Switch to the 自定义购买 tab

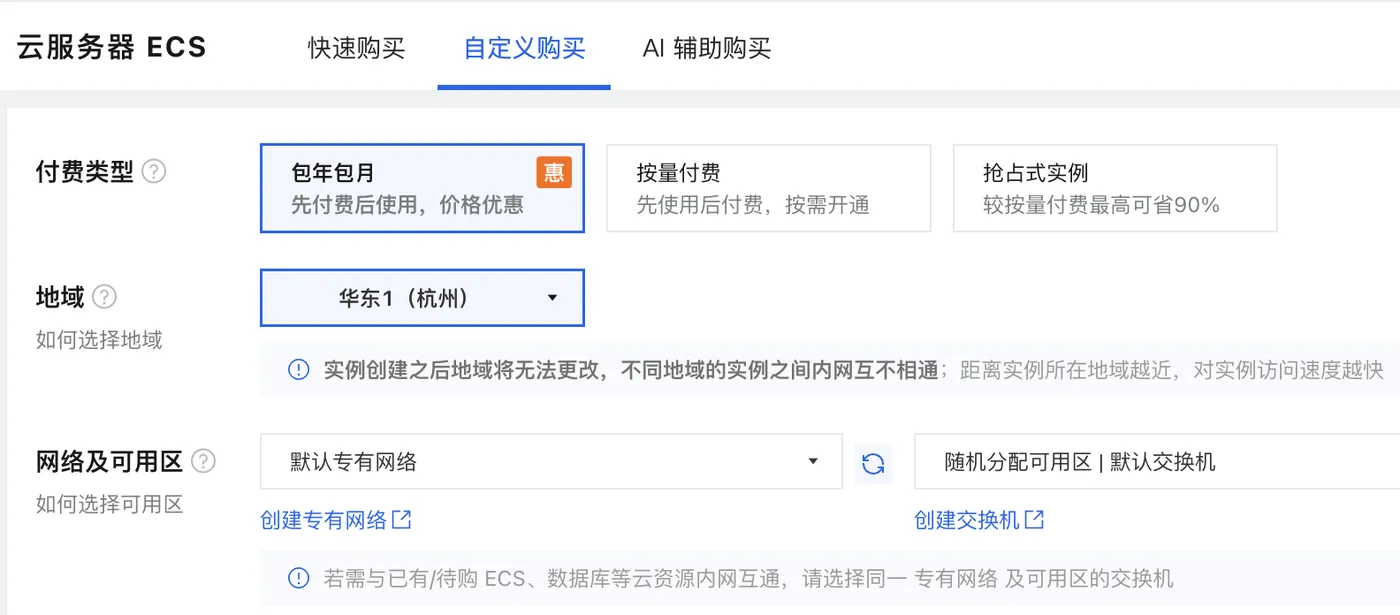524,48
